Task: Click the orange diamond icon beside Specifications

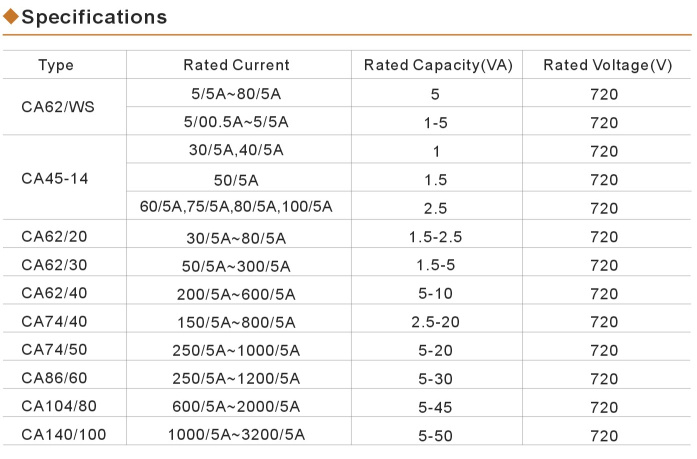Action: [11, 17]
